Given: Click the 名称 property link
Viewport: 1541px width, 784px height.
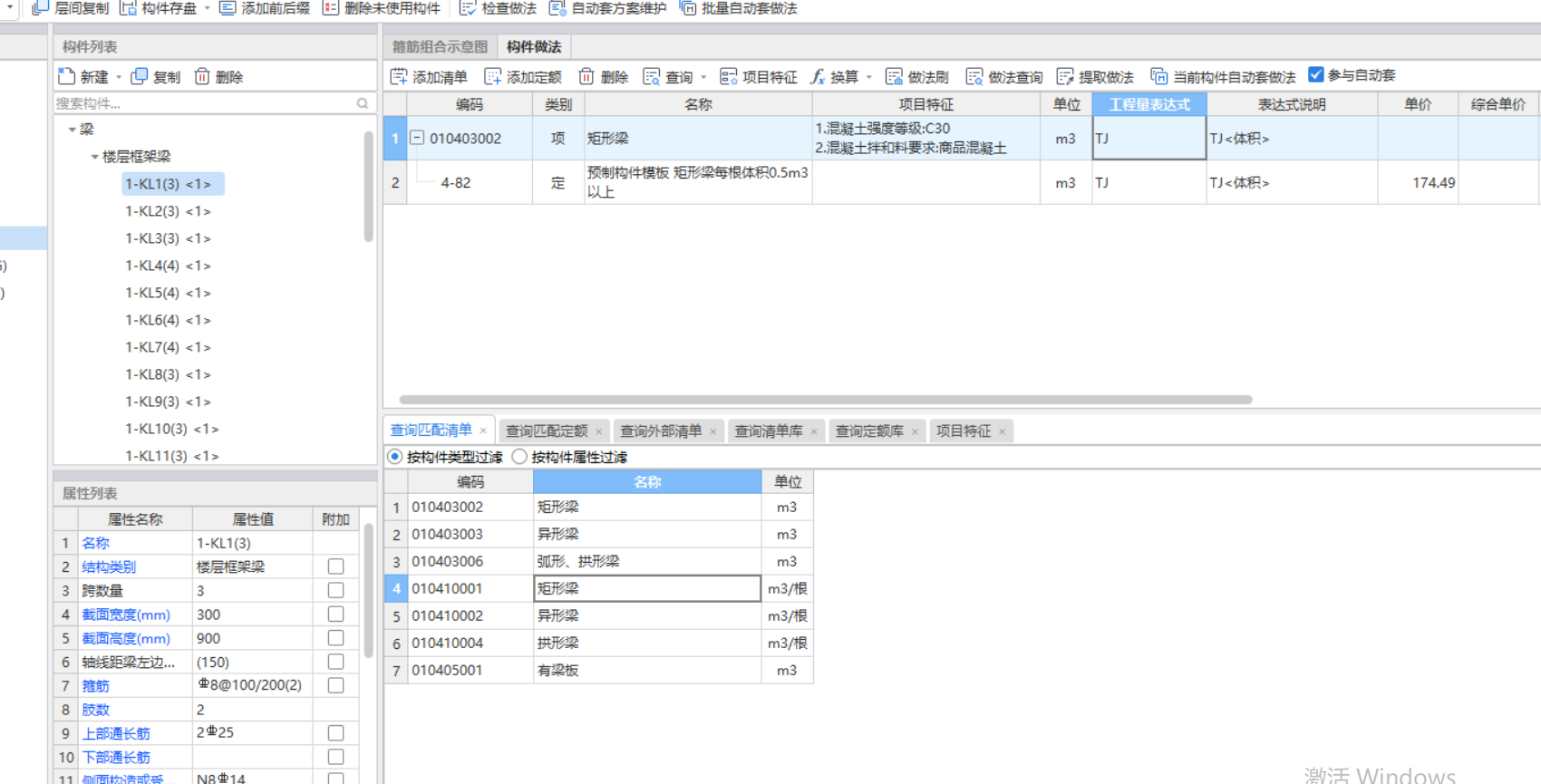Looking at the screenshot, I should click(96, 543).
